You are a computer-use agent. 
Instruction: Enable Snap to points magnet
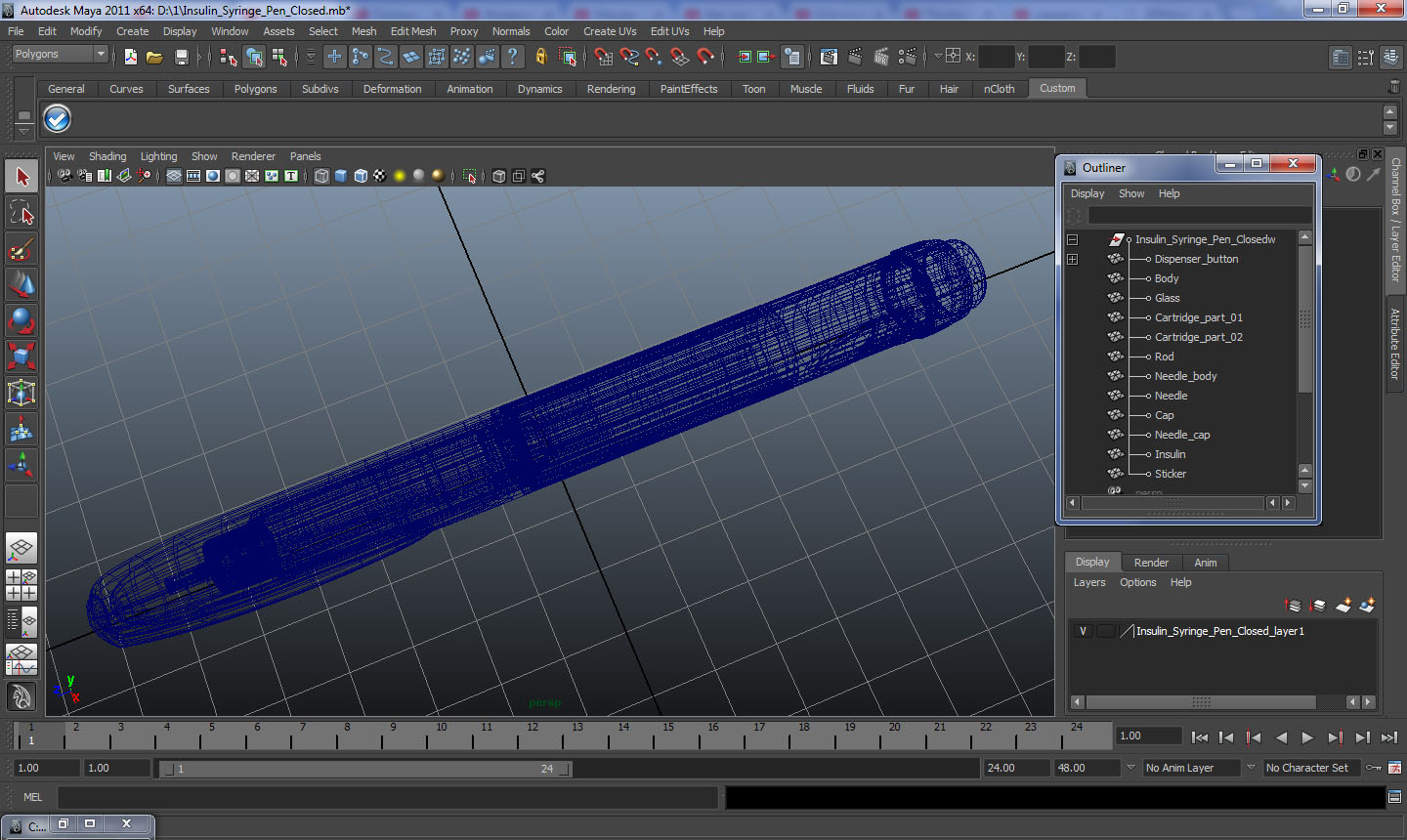[x=655, y=57]
